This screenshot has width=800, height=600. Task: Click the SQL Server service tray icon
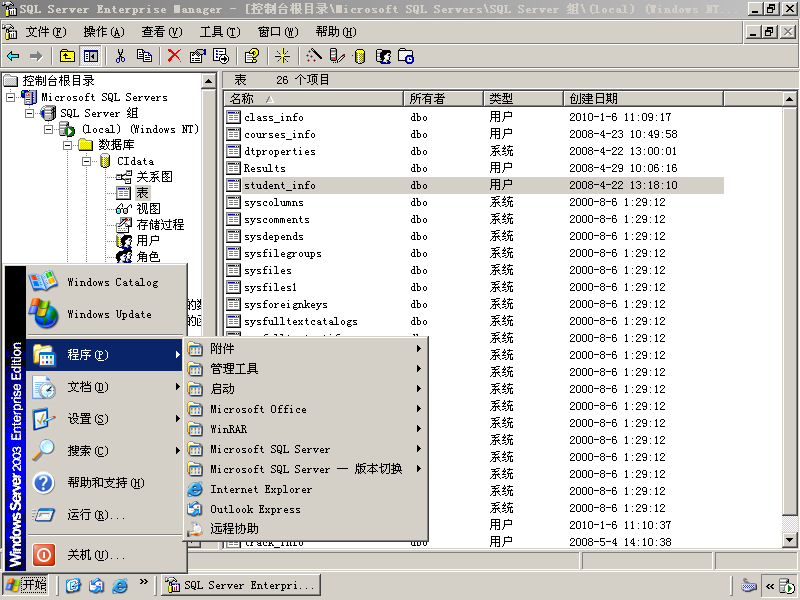[788, 586]
